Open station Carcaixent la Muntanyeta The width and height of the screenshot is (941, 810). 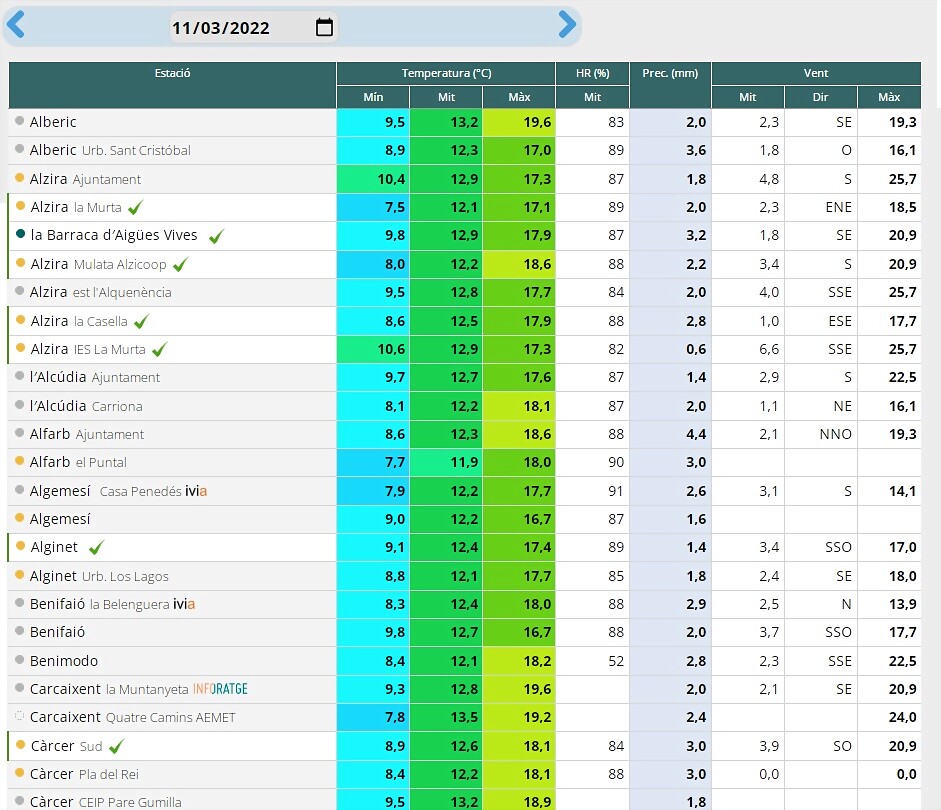coord(109,689)
